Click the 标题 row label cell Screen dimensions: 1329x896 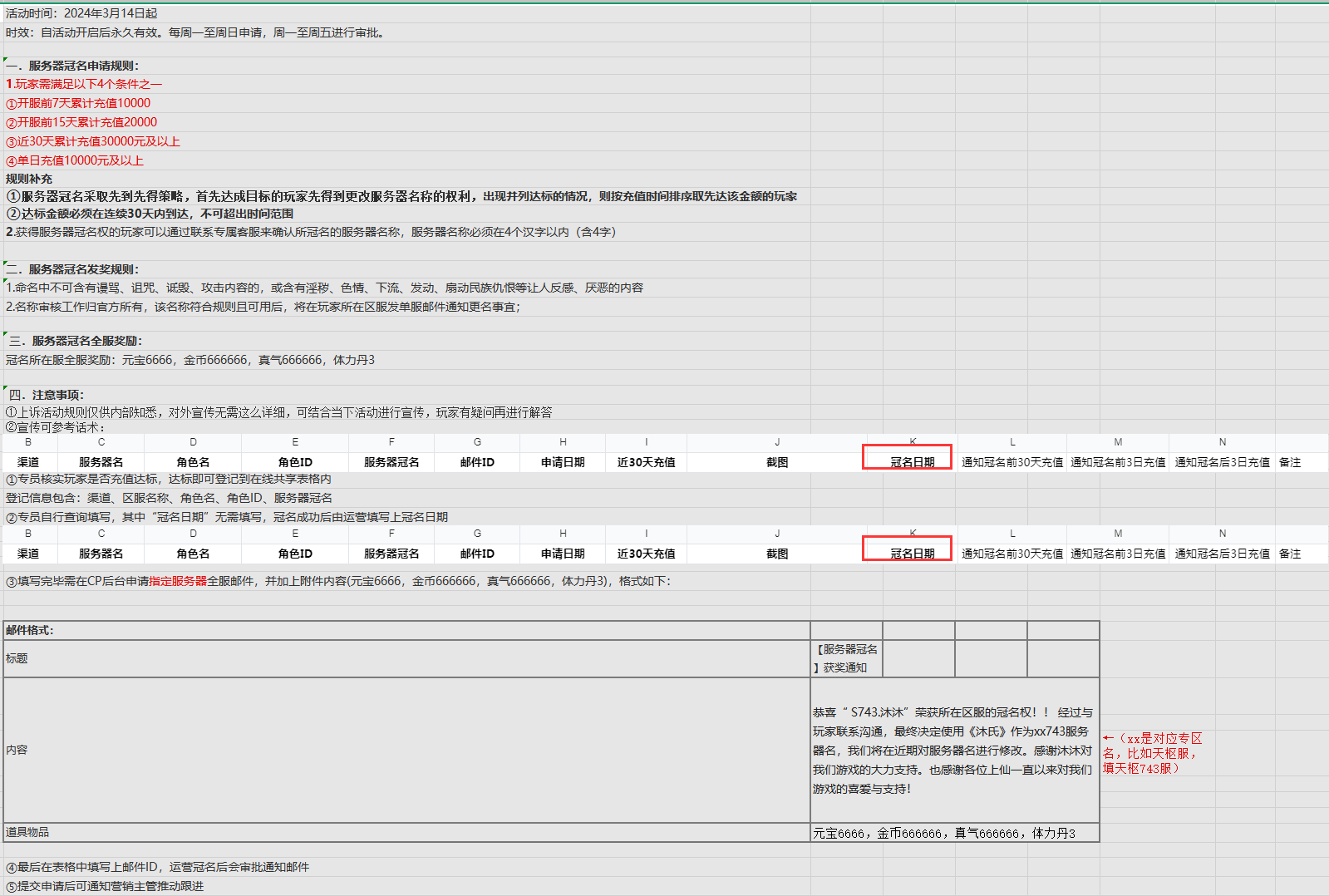tap(17, 658)
